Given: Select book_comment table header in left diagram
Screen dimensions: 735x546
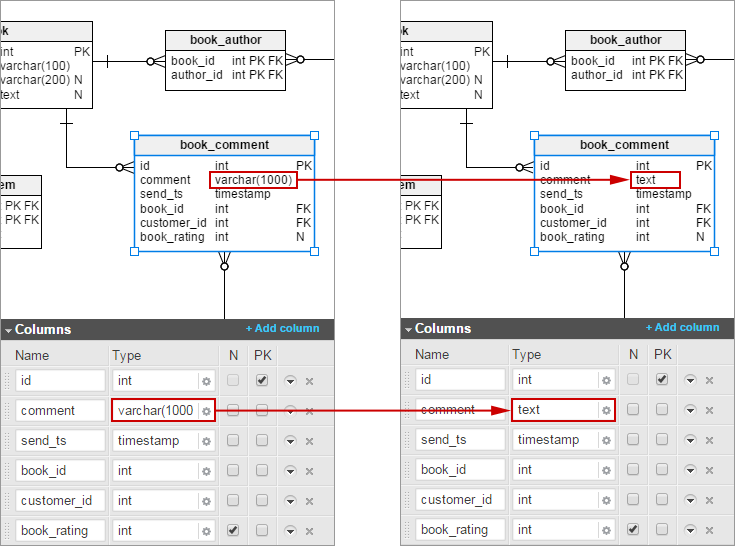Looking at the screenshot, I should click(x=225, y=145).
